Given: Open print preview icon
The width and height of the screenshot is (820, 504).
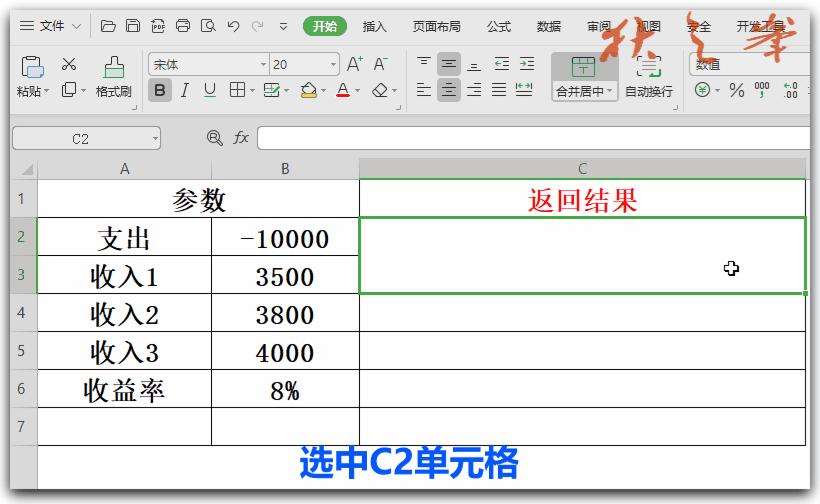Looking at the screenshot, I should [208, 26].
